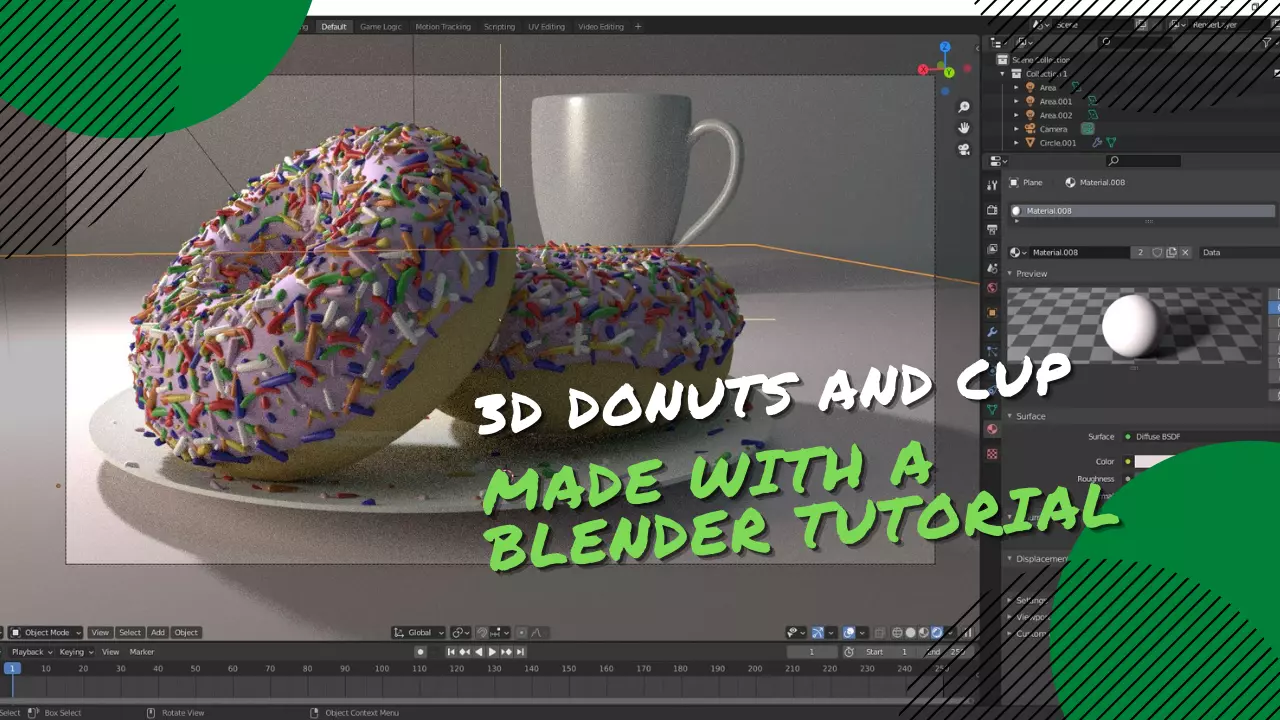Expand Circle.001 in the outliner
This screenshot has height=720, width=1280.
tap(1017, 143)
